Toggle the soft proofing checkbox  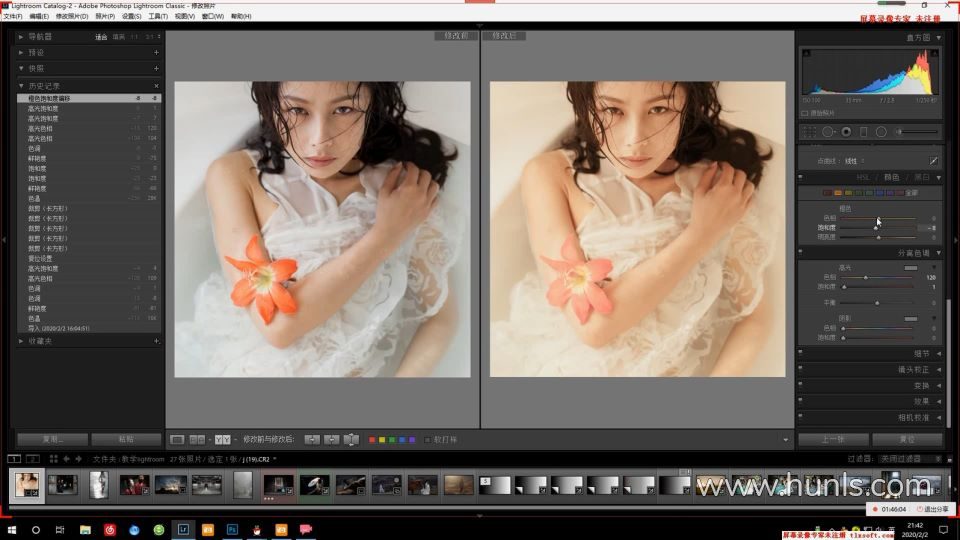[x=427, y=440]
